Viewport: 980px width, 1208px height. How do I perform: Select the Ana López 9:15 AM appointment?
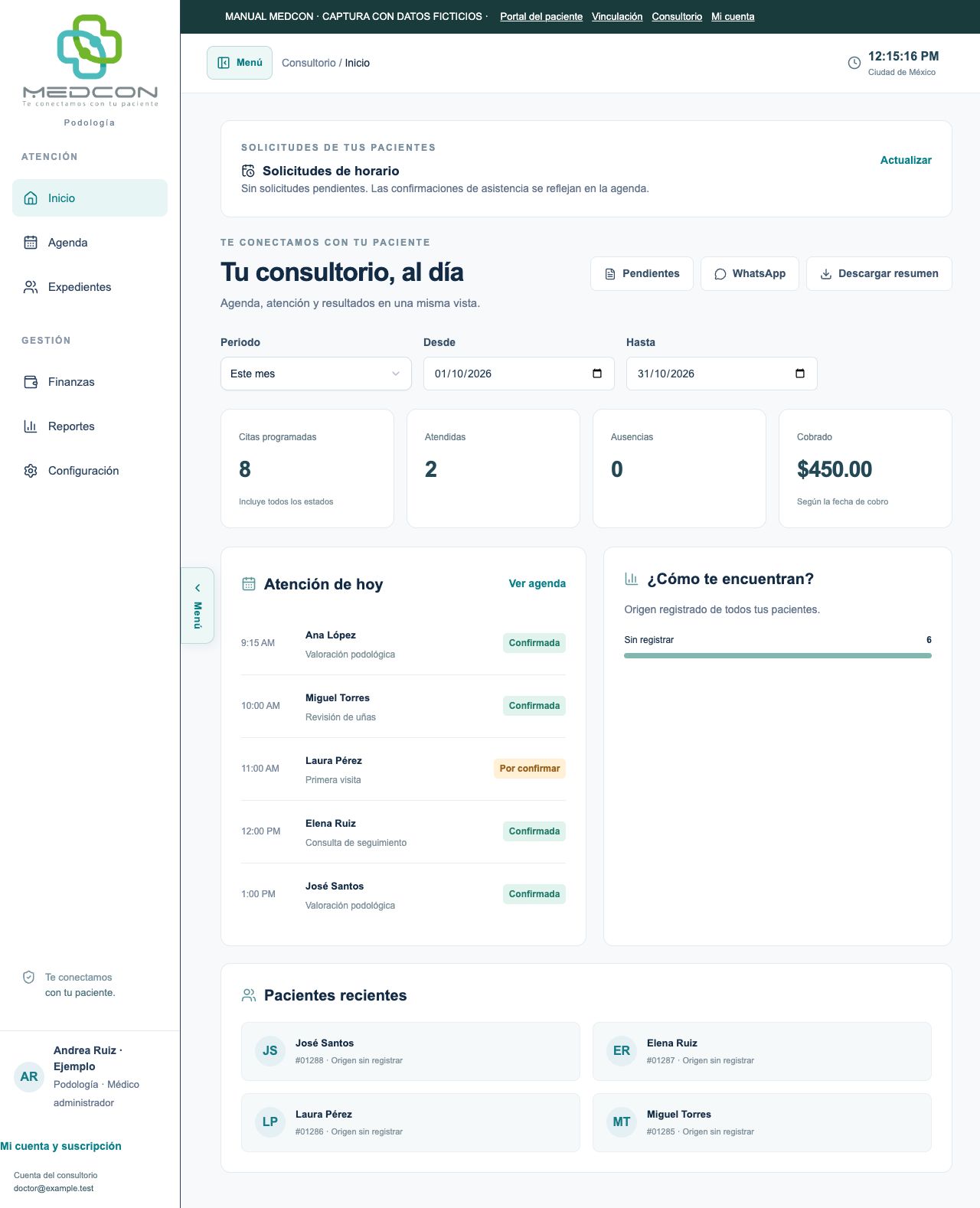[403, 644]
